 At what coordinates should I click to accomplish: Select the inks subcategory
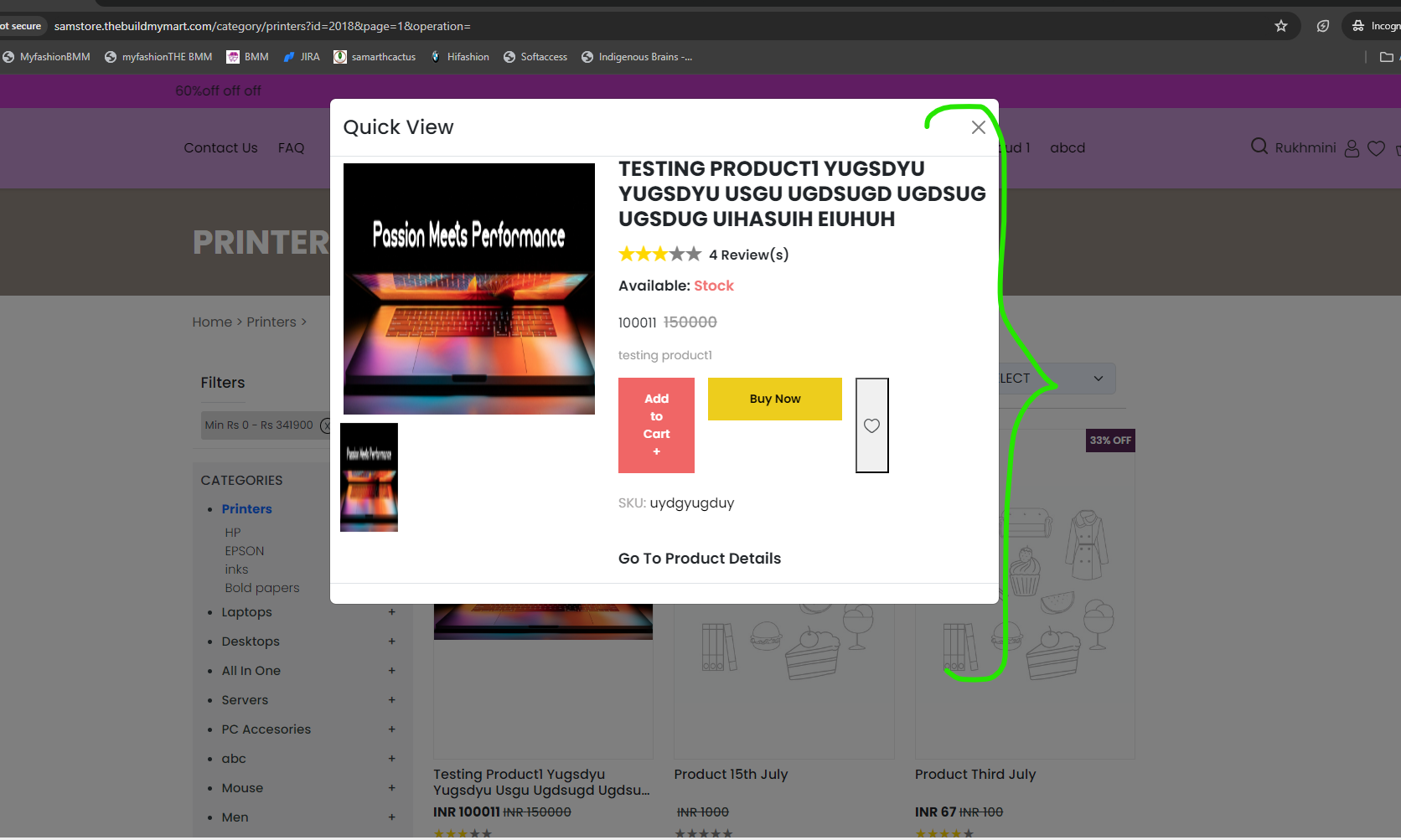point(236,569)
